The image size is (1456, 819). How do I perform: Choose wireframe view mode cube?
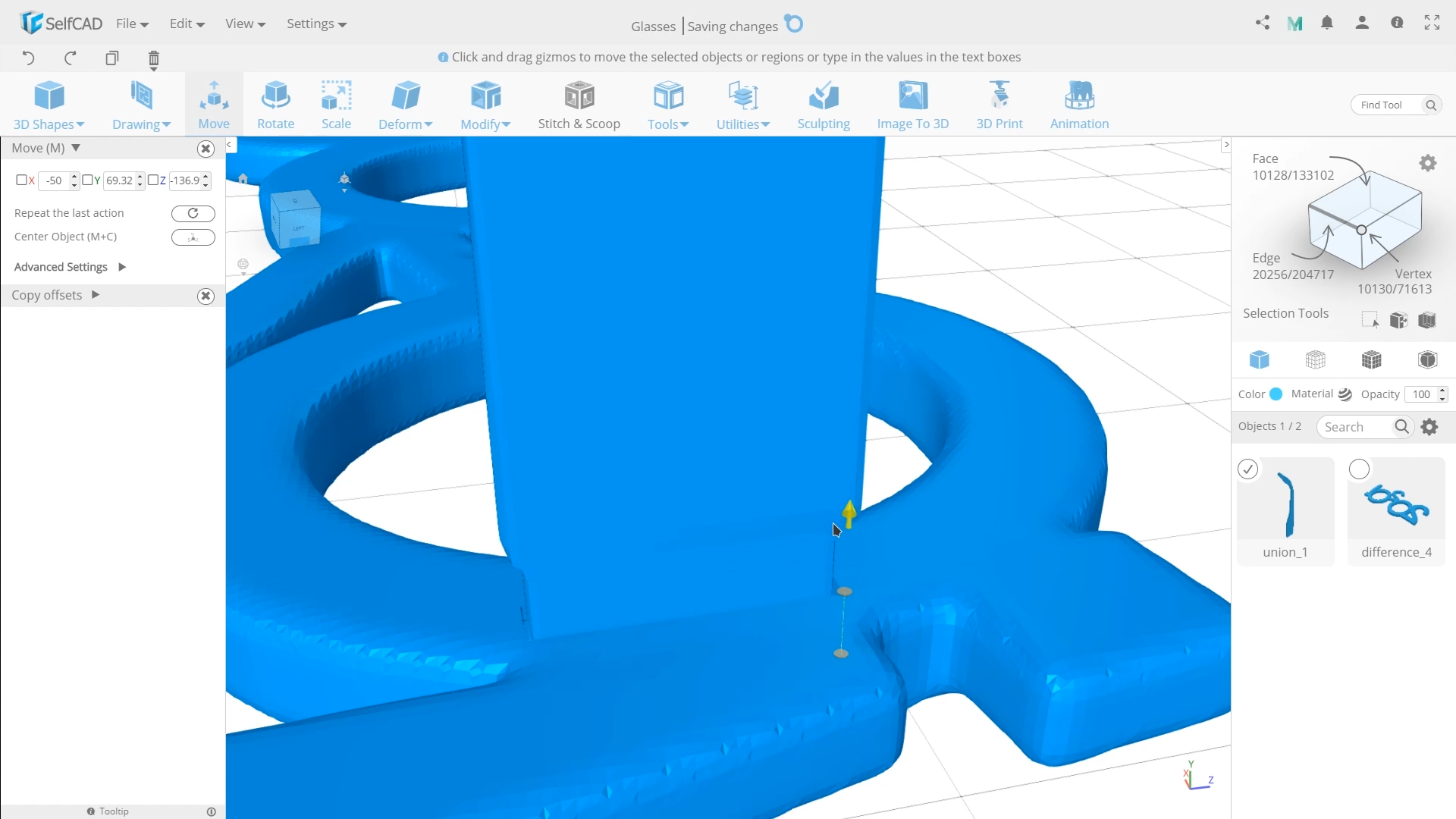pos(1316,359)
